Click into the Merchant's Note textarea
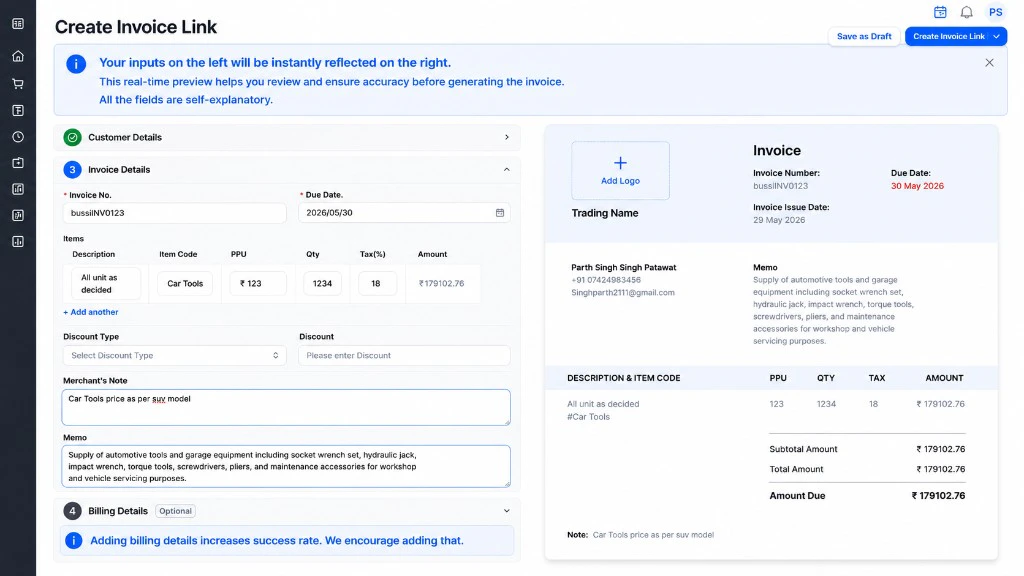Image resolution: width=1024 pixels, height=576 pixels. pos(286,408)
